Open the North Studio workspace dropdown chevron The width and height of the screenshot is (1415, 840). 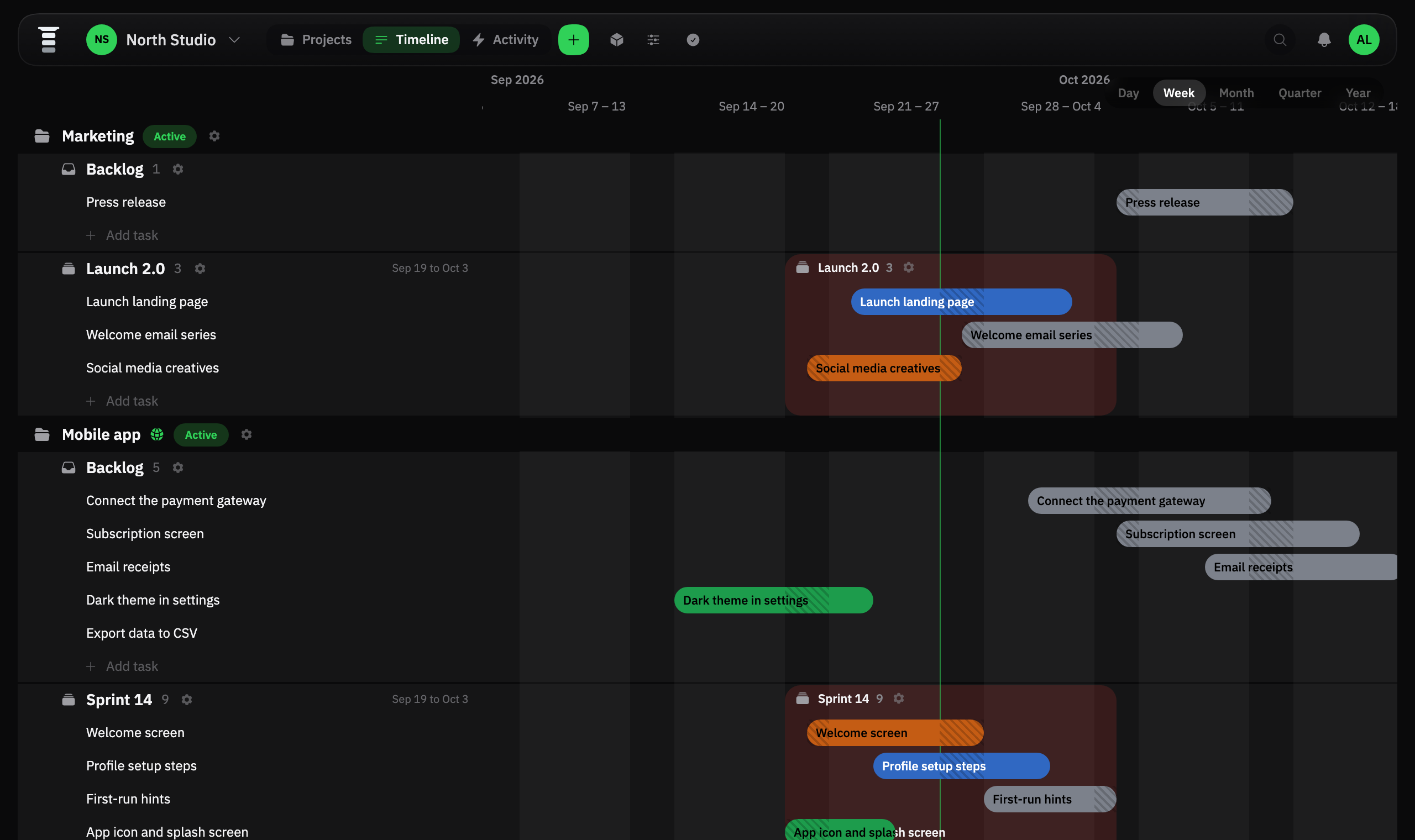234,40
